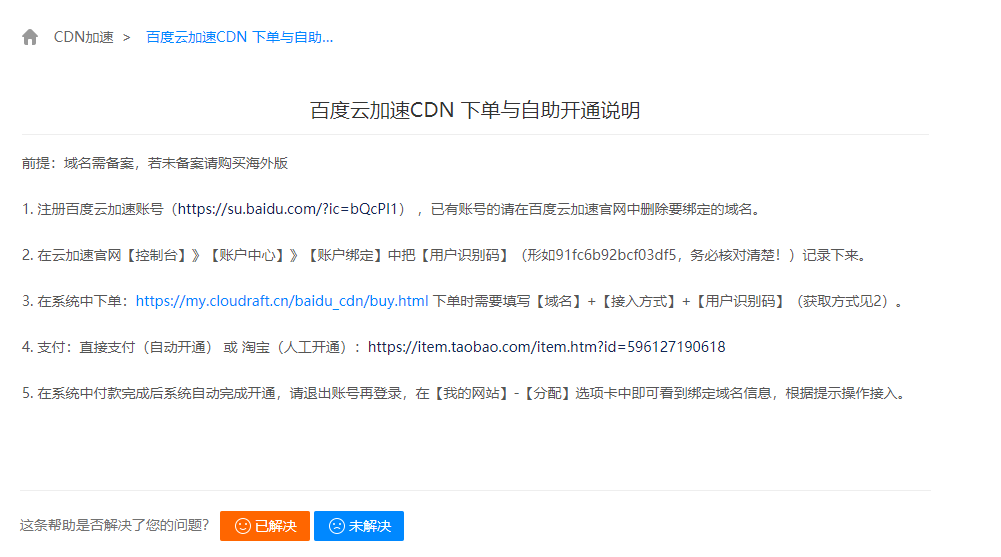Mark the help article as 已解决
1001x557 pixels.
pyautogui.click(x=265, y=526)
